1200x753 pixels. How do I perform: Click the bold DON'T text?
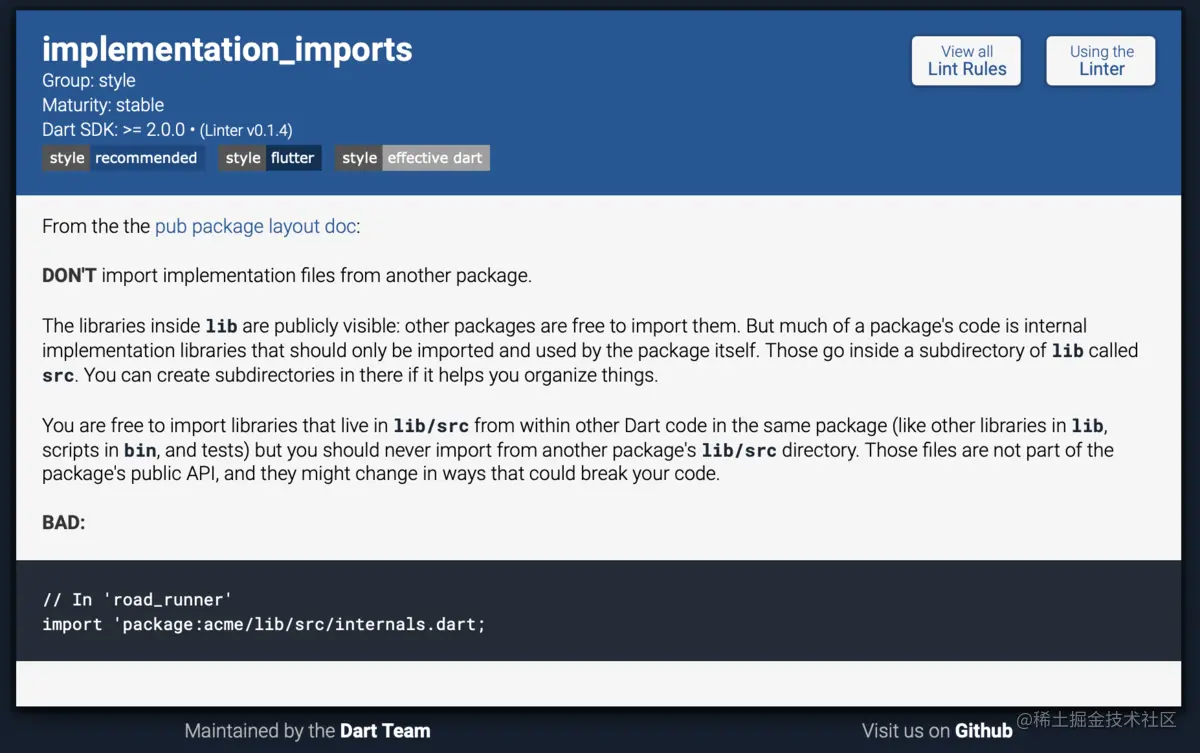[69, 275]
